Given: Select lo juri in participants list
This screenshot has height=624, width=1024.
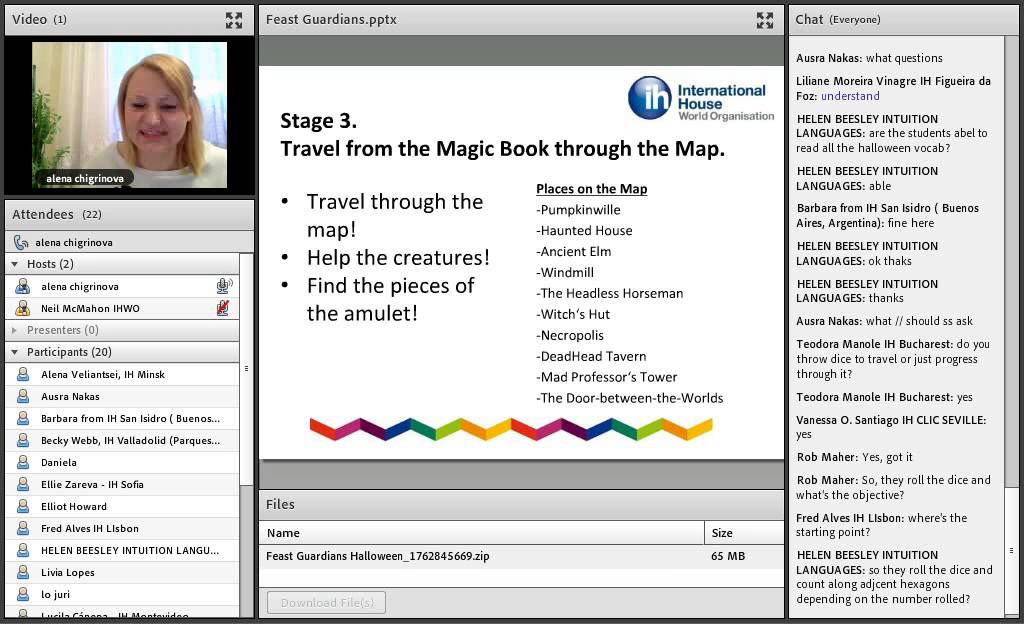Looking at the screenshot, I should (x=122, y=595).
